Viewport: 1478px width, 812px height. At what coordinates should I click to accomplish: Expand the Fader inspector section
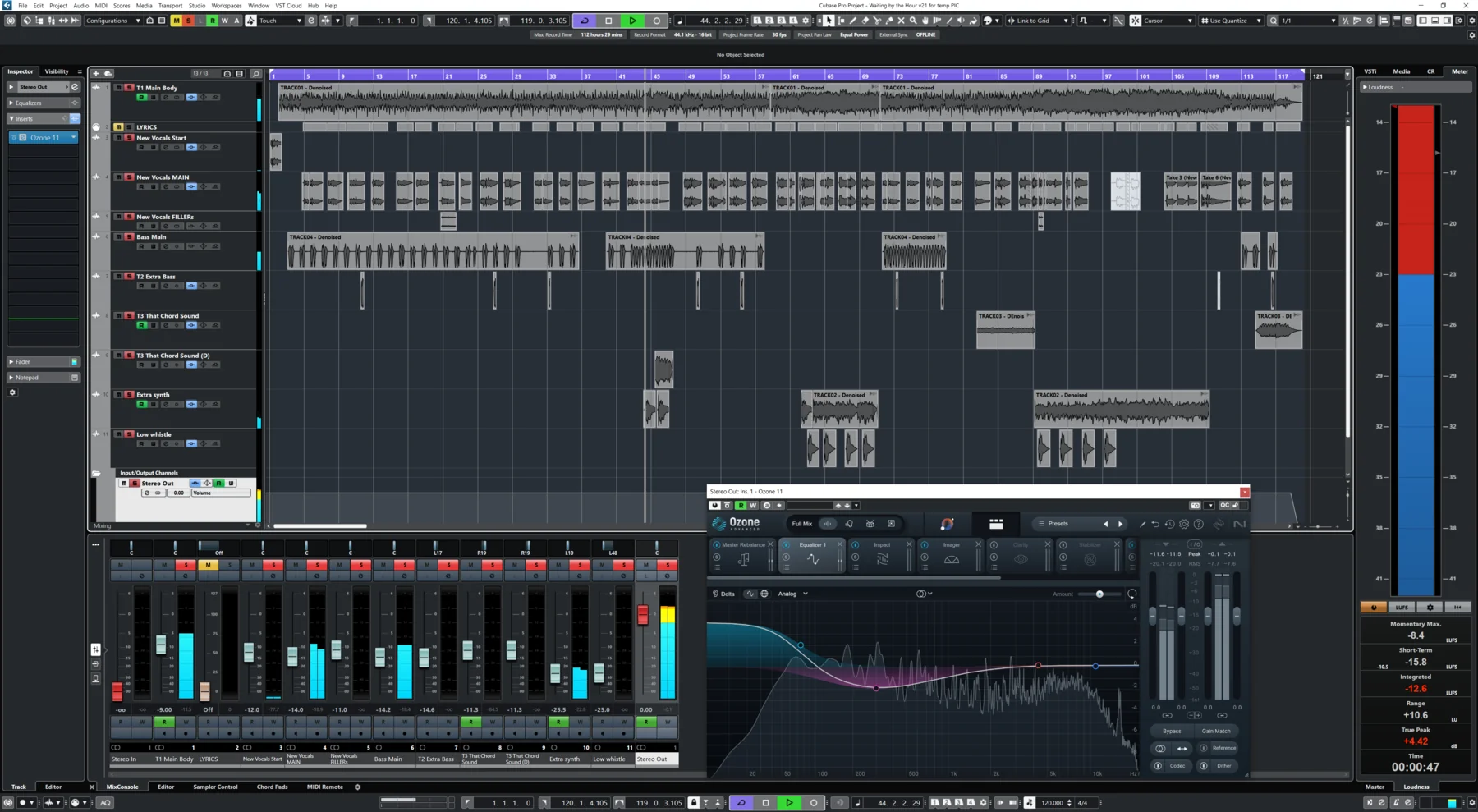43,361
